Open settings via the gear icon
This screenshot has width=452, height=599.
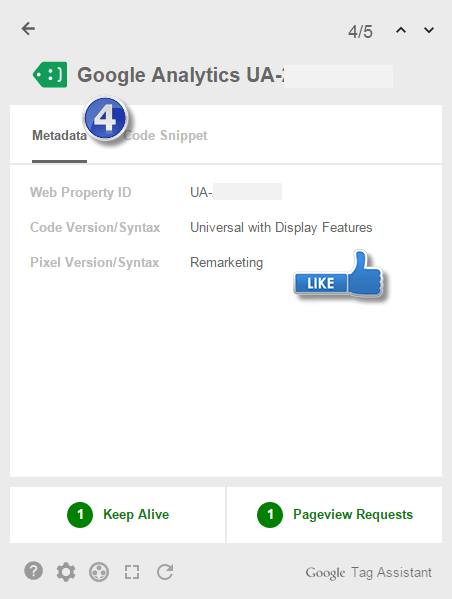pyautogui.click(x=66, y=572)
